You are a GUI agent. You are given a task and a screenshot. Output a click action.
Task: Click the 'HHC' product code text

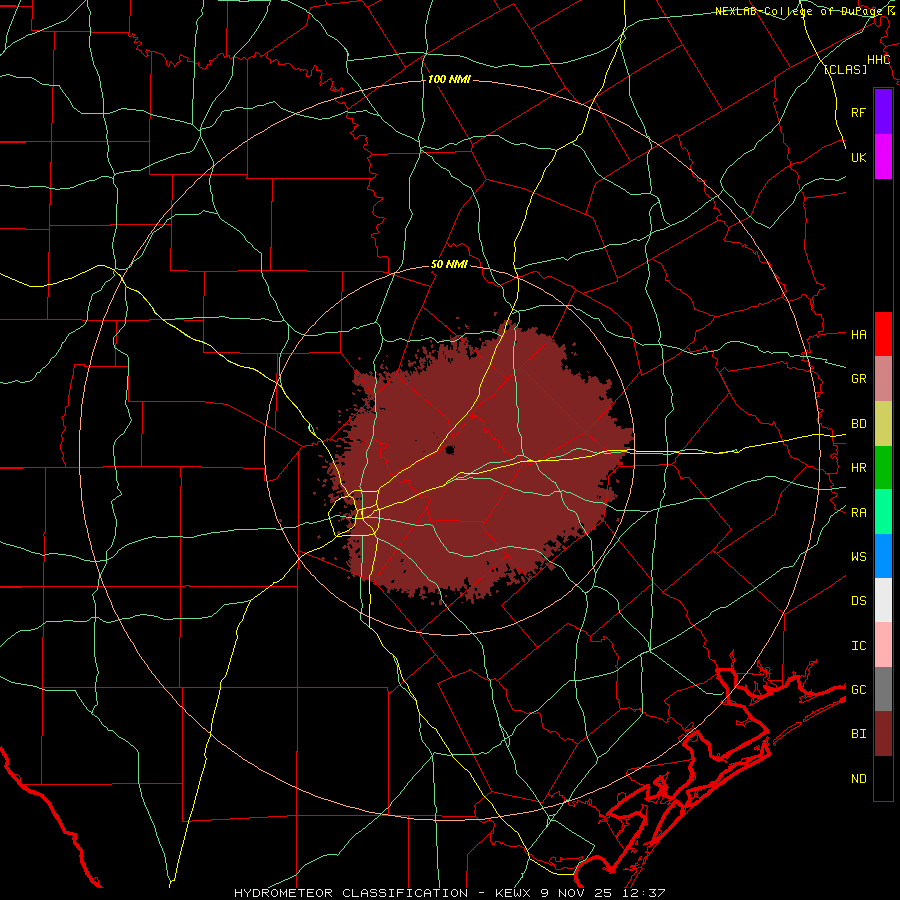878,60
